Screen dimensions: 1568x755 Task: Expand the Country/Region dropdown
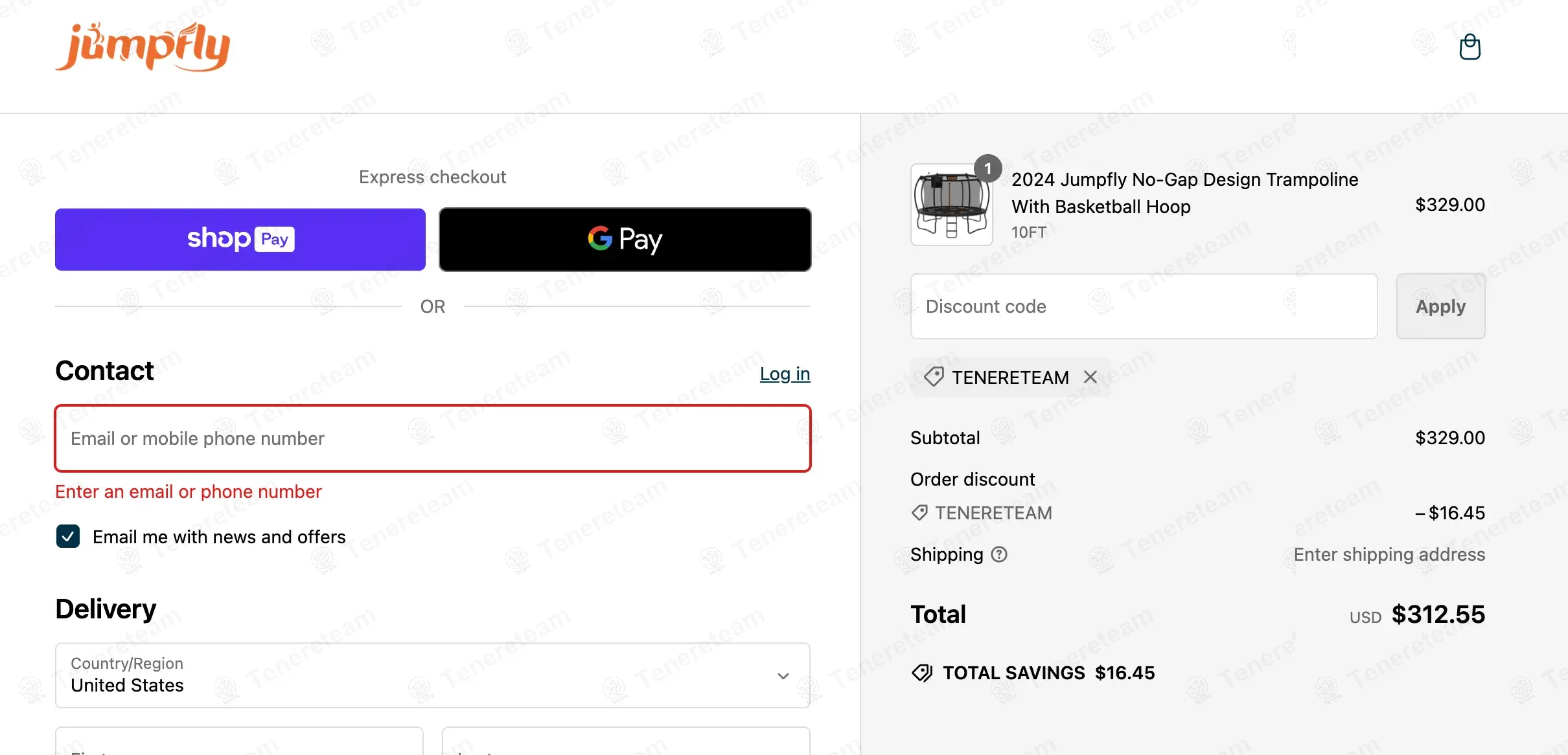432,675
